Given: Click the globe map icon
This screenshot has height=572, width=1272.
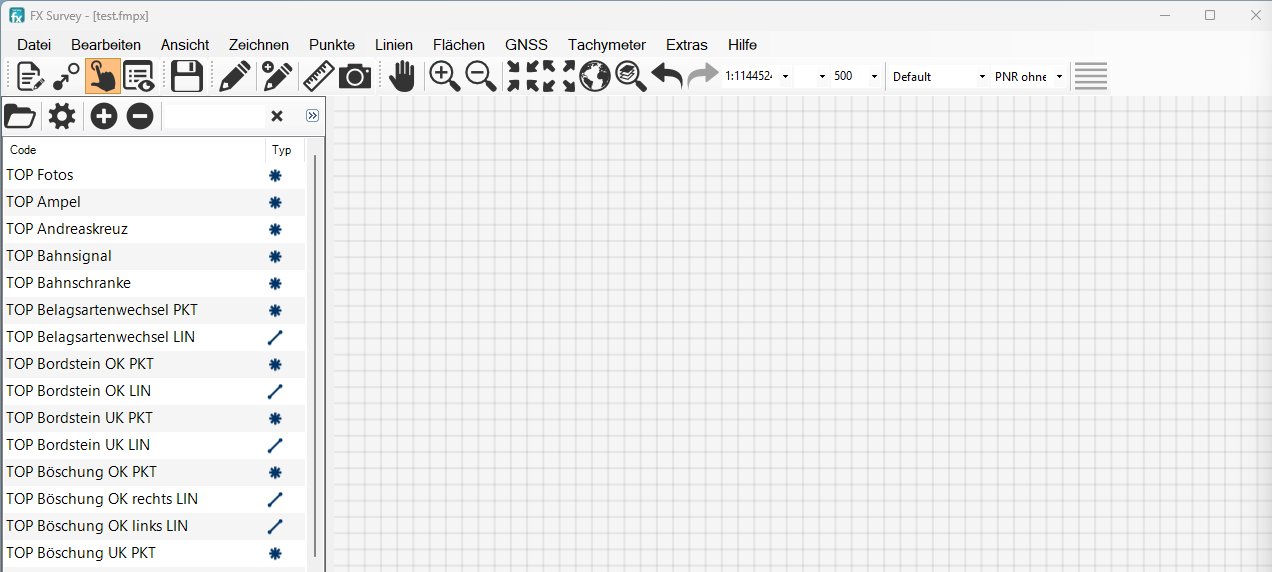Looking at the screenshot, I should (x=595, y=76).
